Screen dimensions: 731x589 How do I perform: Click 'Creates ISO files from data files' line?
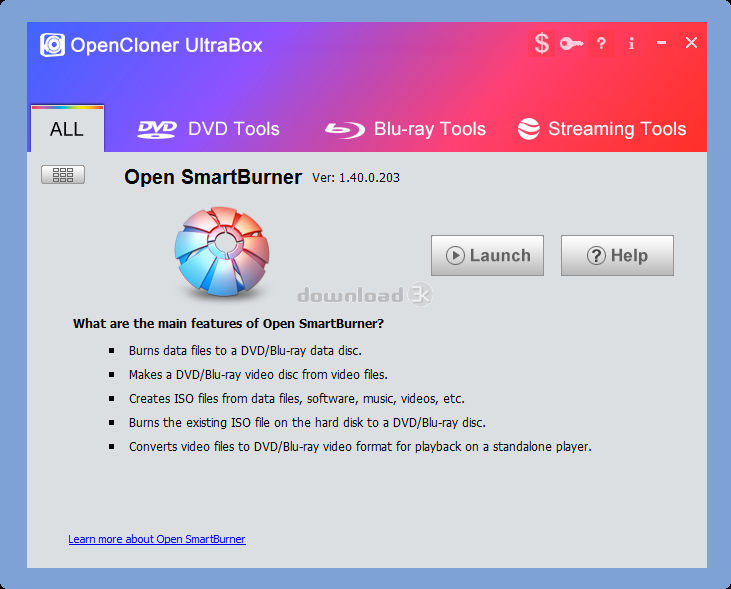coord(297,399)
